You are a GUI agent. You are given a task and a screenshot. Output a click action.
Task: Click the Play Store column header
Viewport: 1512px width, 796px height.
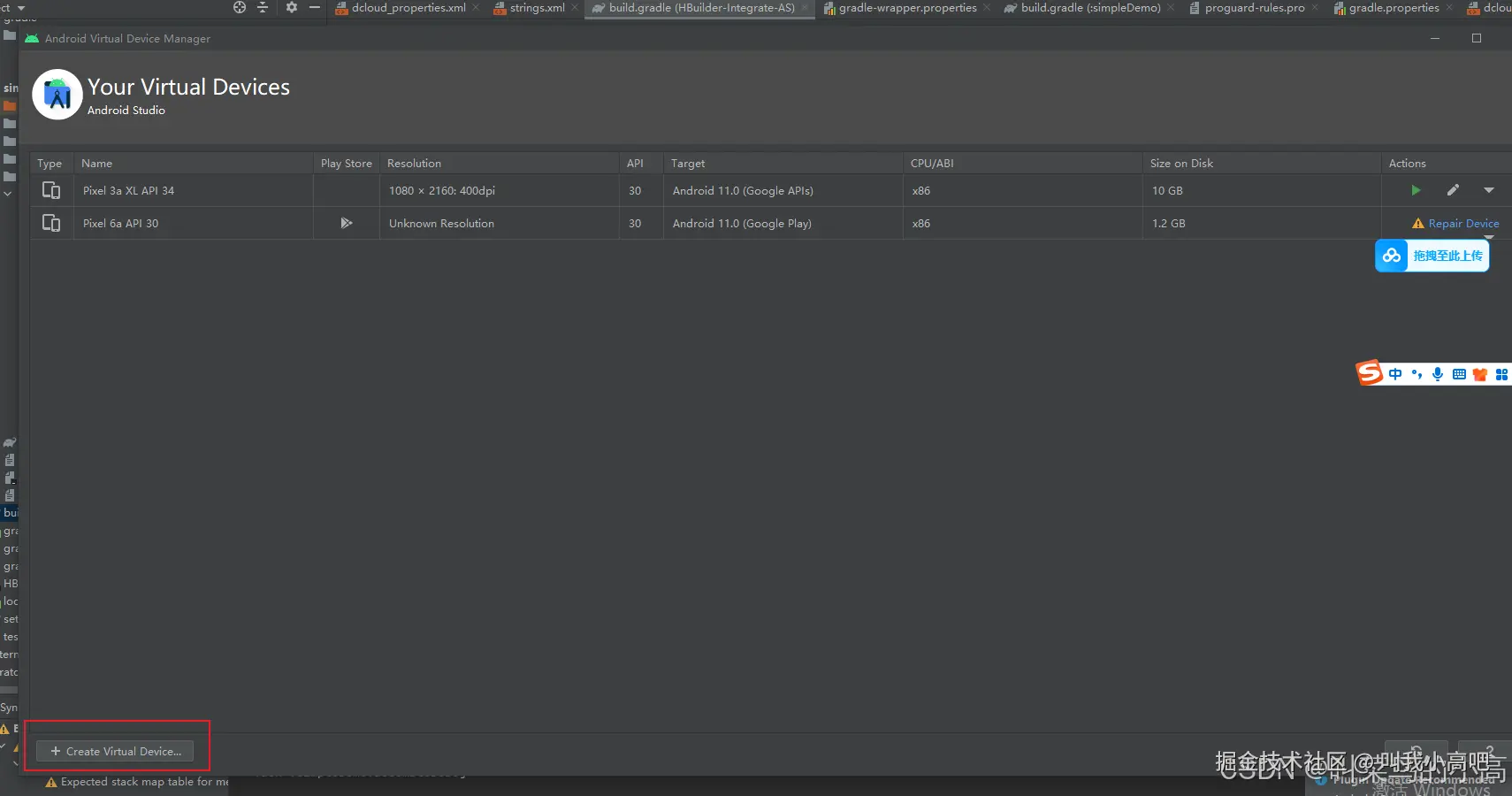pyautogui.click(x=347, y=164)
